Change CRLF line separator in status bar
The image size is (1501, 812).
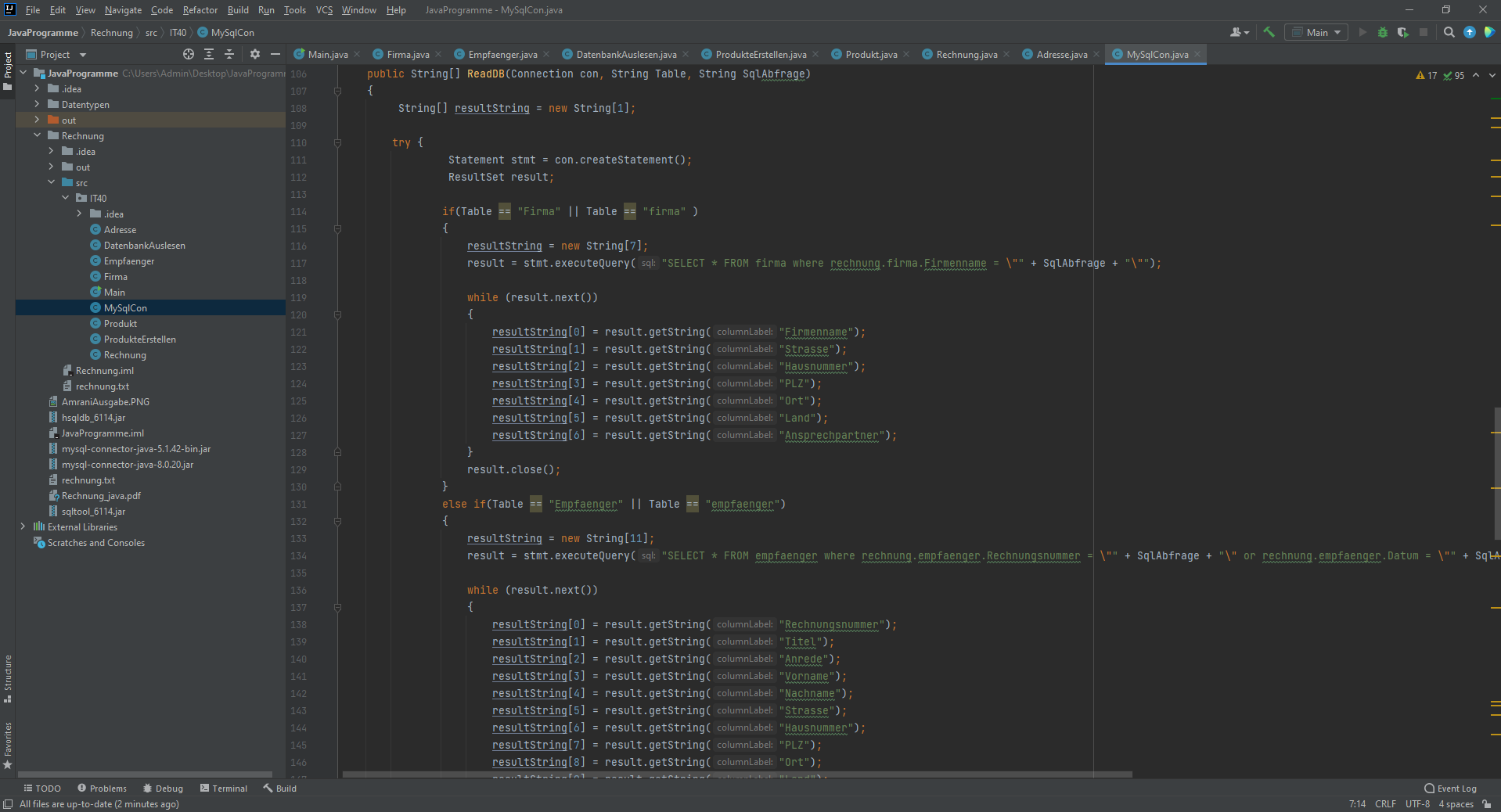coord(1385,804)
